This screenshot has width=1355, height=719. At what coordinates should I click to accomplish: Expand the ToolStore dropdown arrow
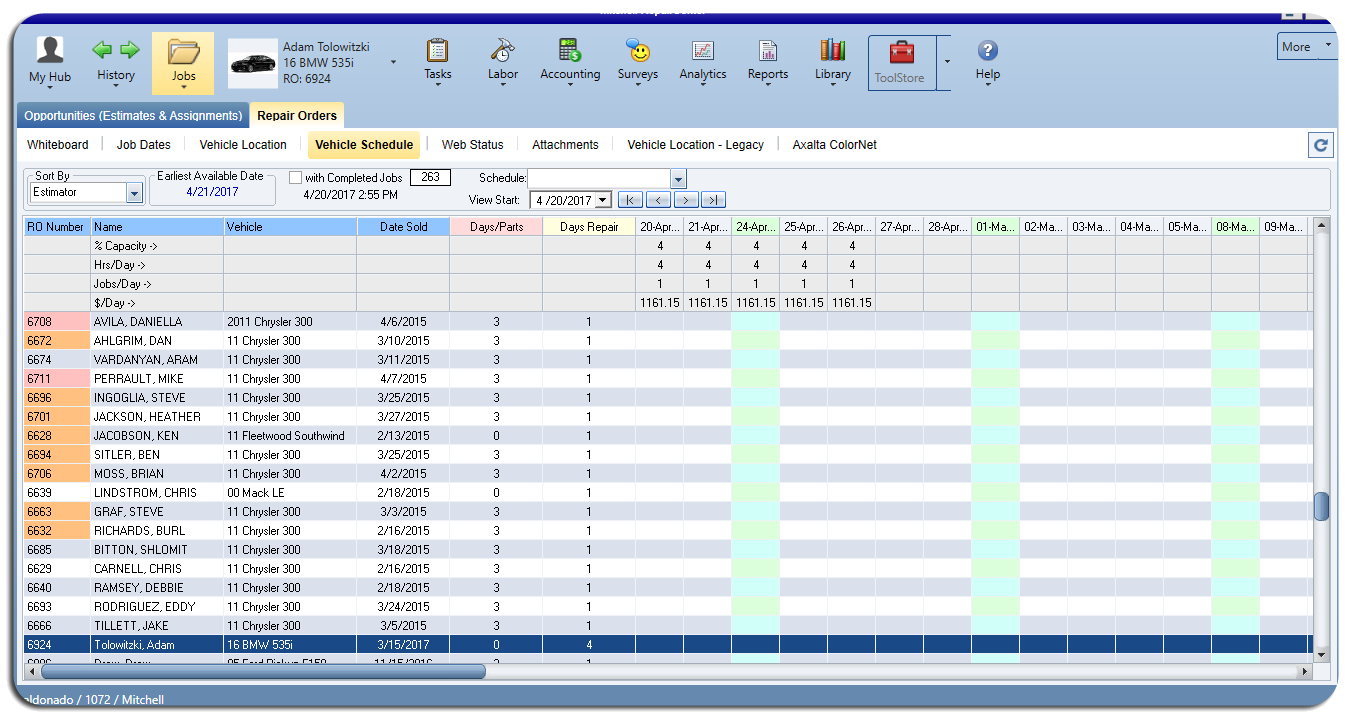click(x=945, y=62)
